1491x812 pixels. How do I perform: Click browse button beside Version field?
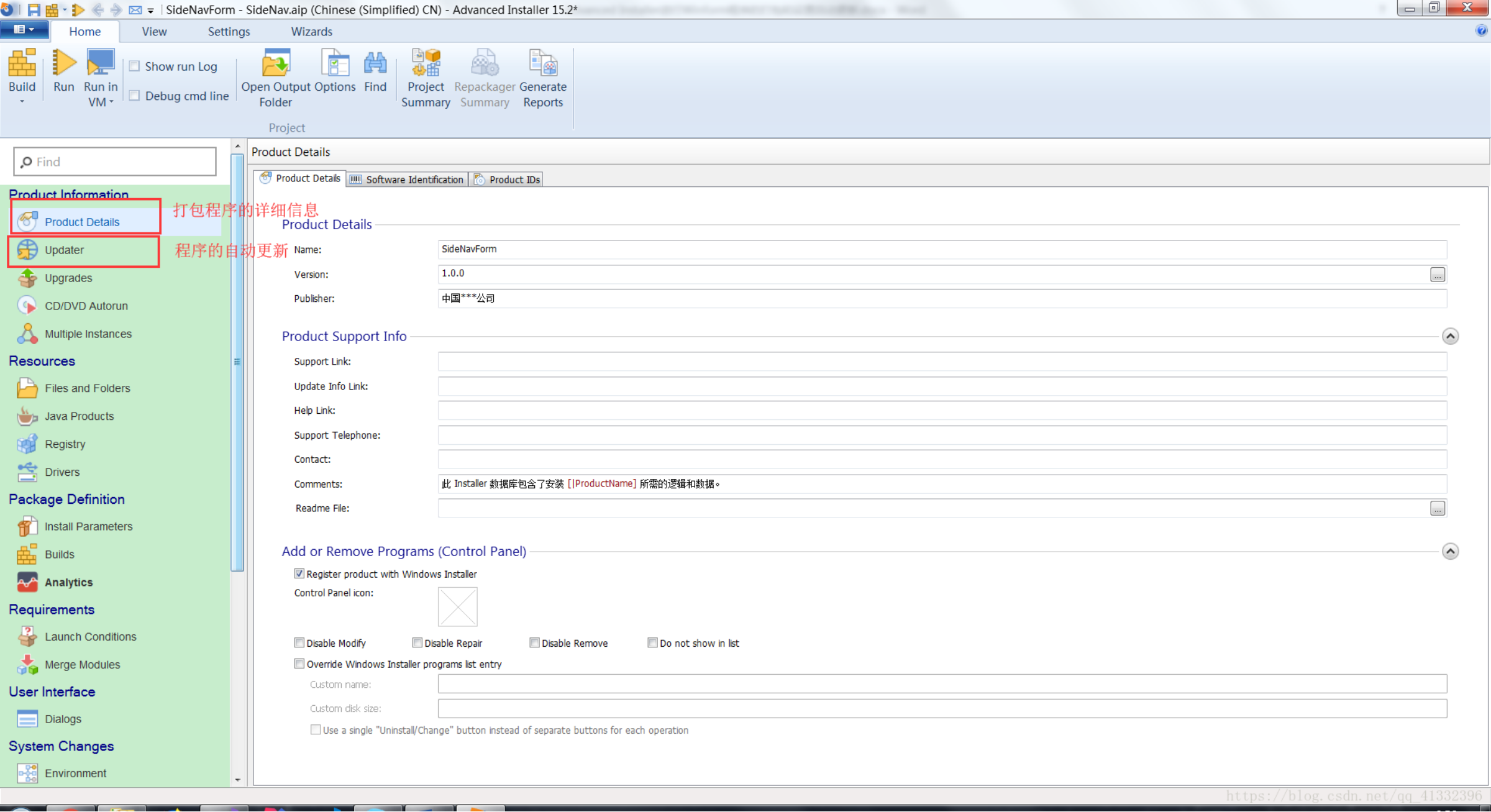1437,275
